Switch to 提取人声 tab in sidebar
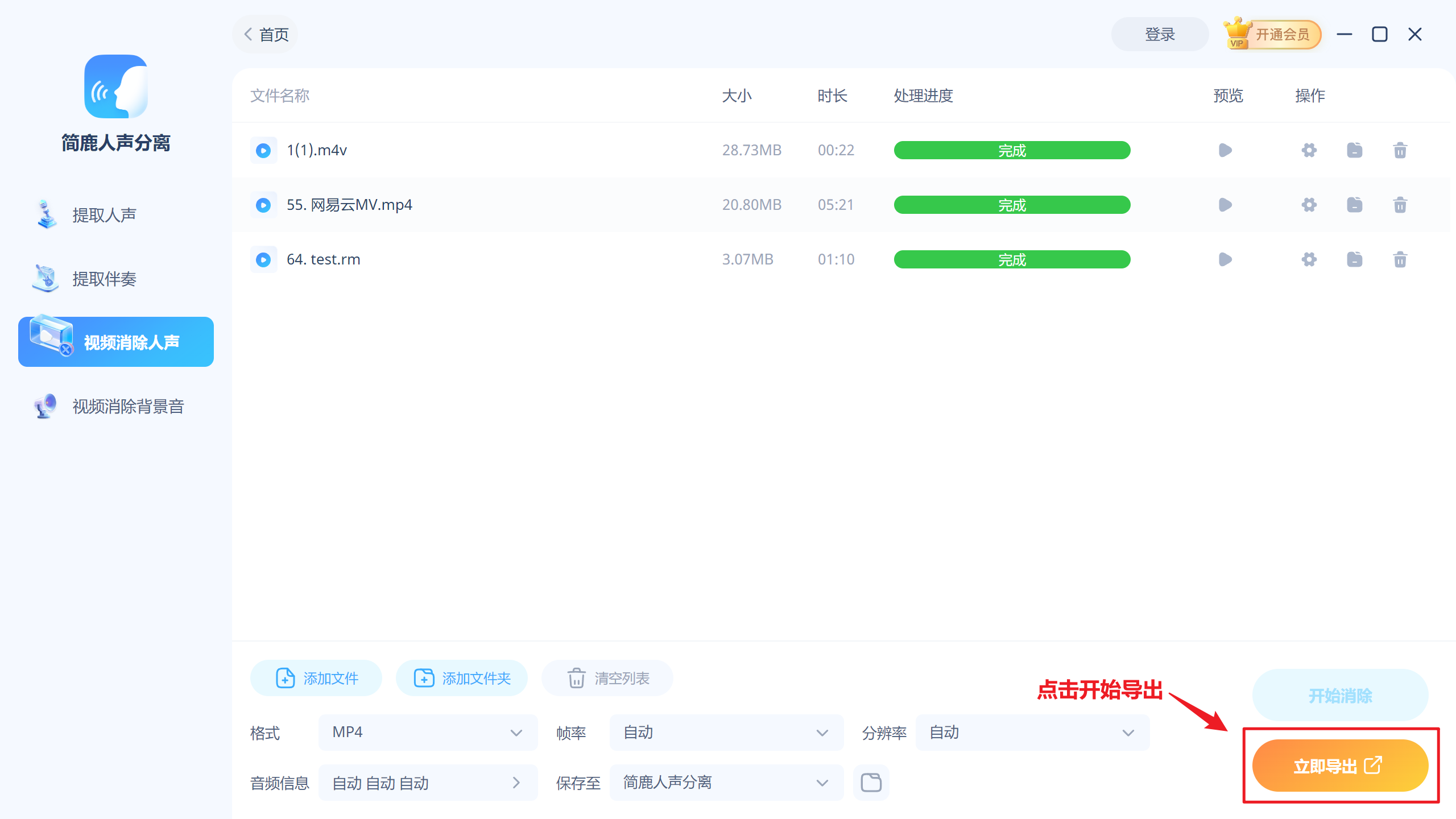This screenshot has height=819, width=1456. point(105,215)
